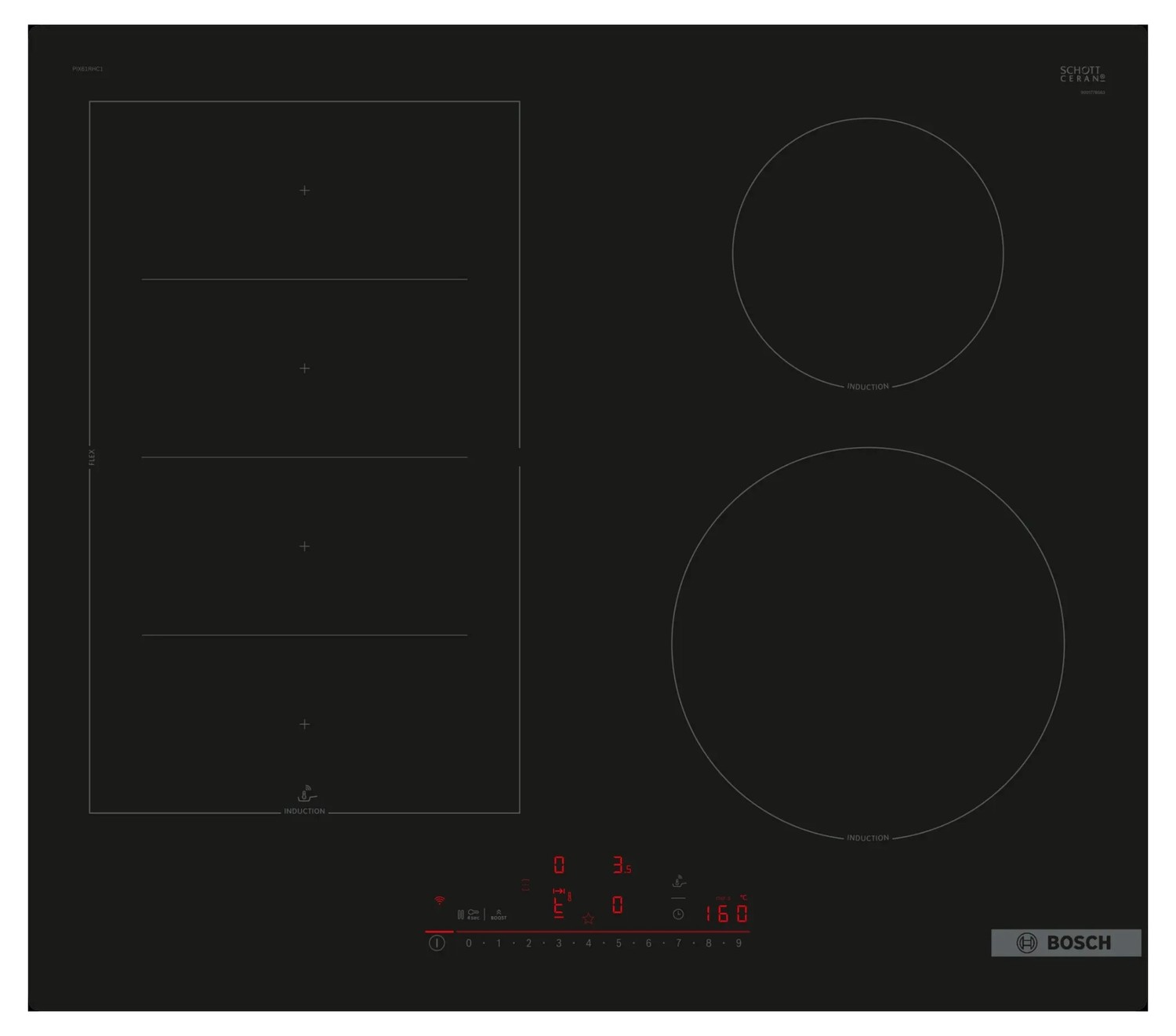This screenshot has width=1176, height=1036.
Task: Choose level 7 on the slider scale
Action: pos(678,943)
